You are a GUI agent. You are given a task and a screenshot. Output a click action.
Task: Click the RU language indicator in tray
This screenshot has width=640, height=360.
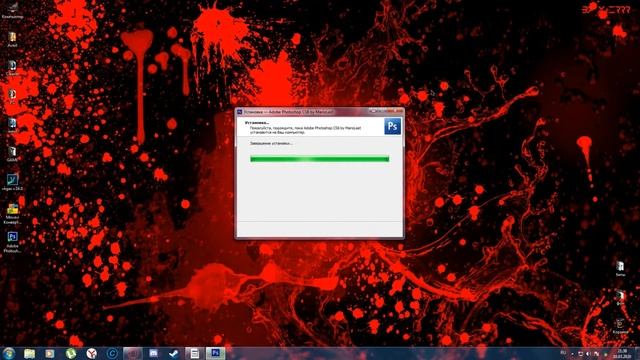[x=563, y=353]
